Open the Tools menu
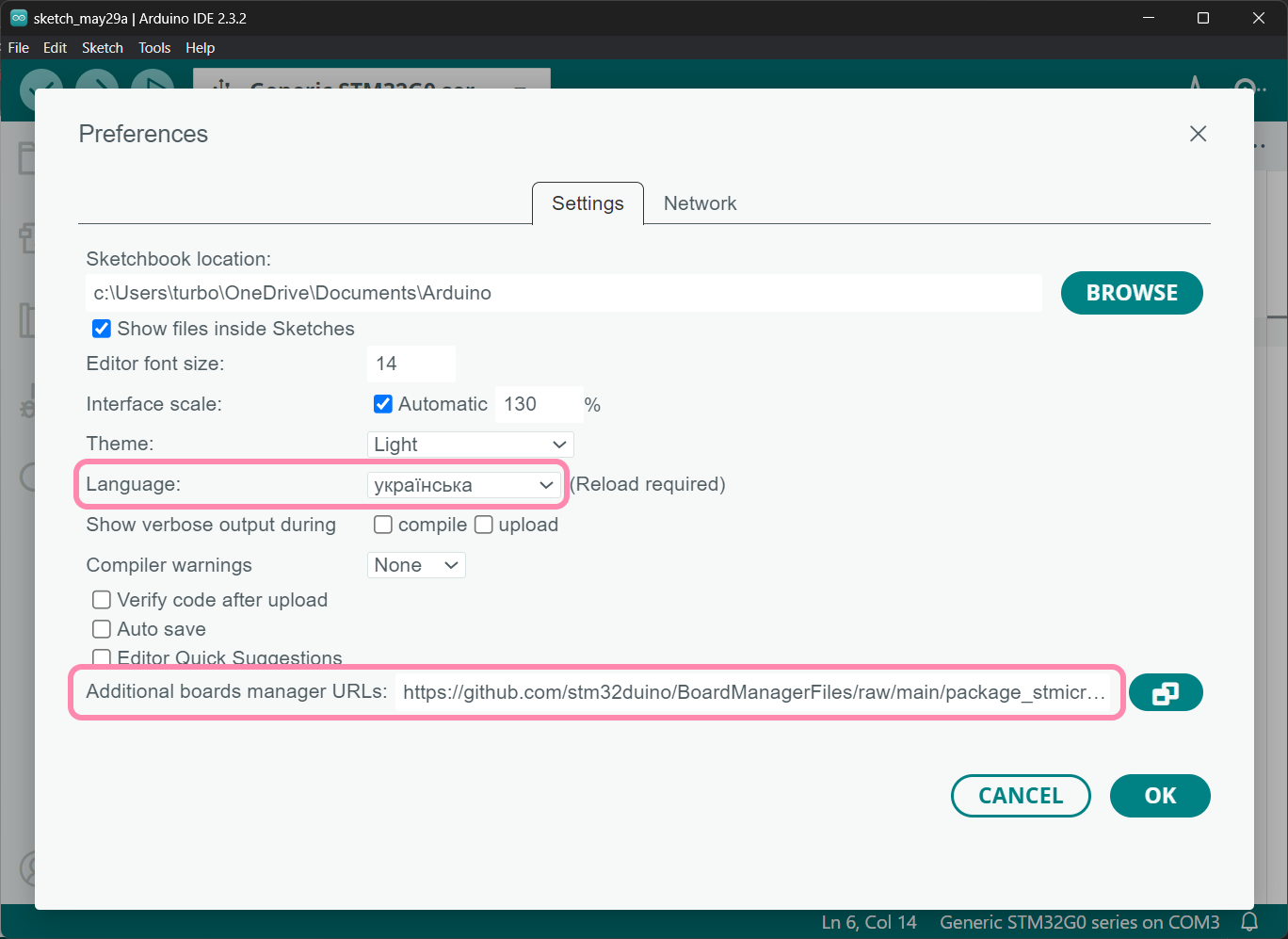This screenshot has width=1288, height=939. [154, 48]
